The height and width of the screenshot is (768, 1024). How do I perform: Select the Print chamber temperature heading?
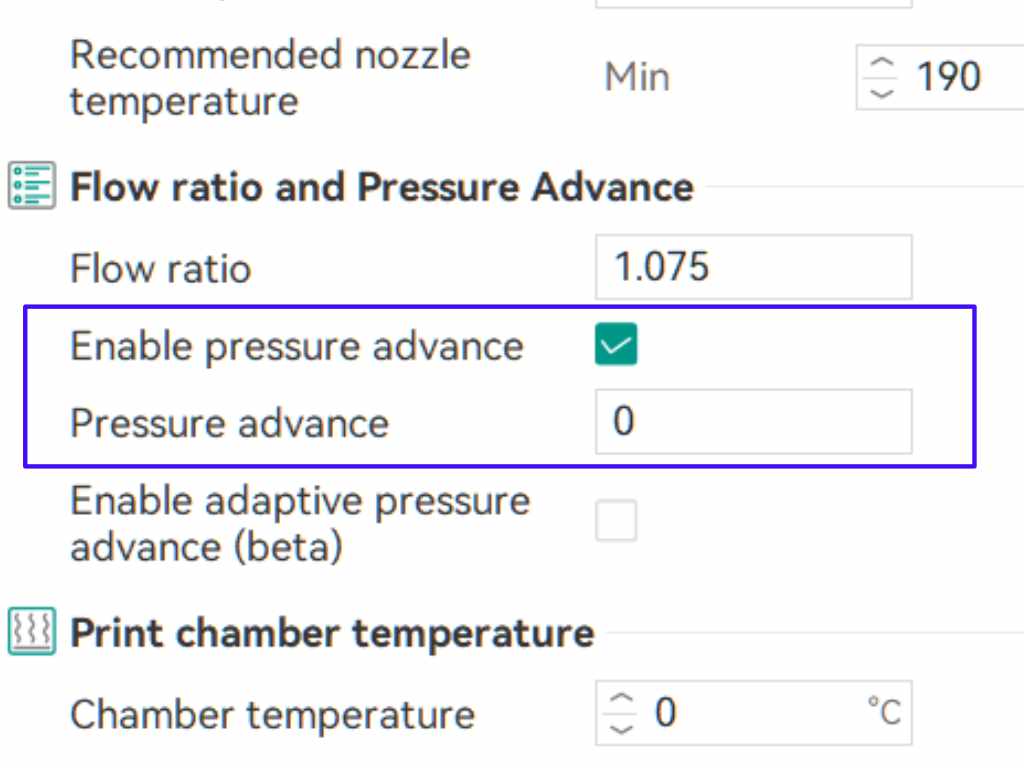click(332, 633)
